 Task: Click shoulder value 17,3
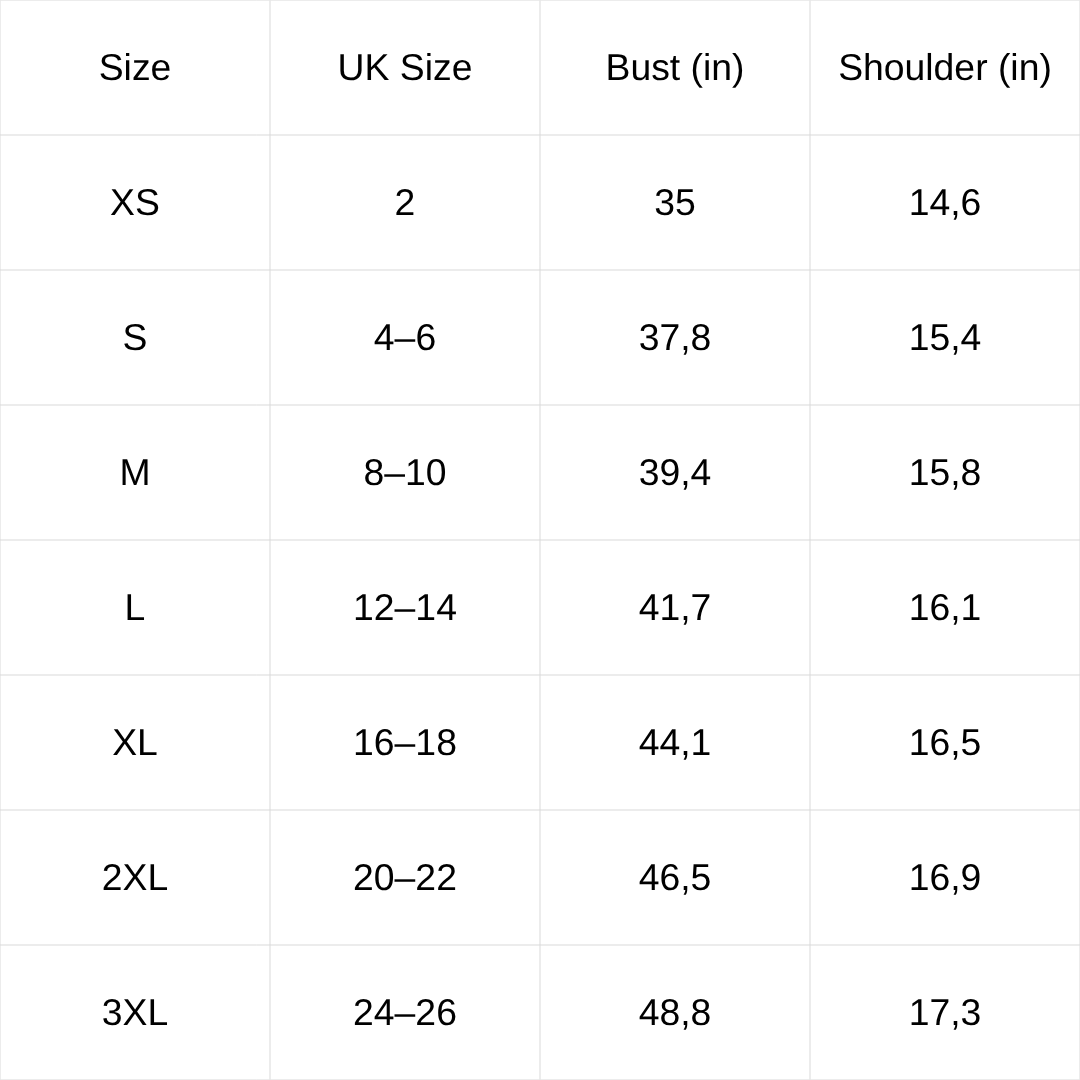pos(945,1013)
